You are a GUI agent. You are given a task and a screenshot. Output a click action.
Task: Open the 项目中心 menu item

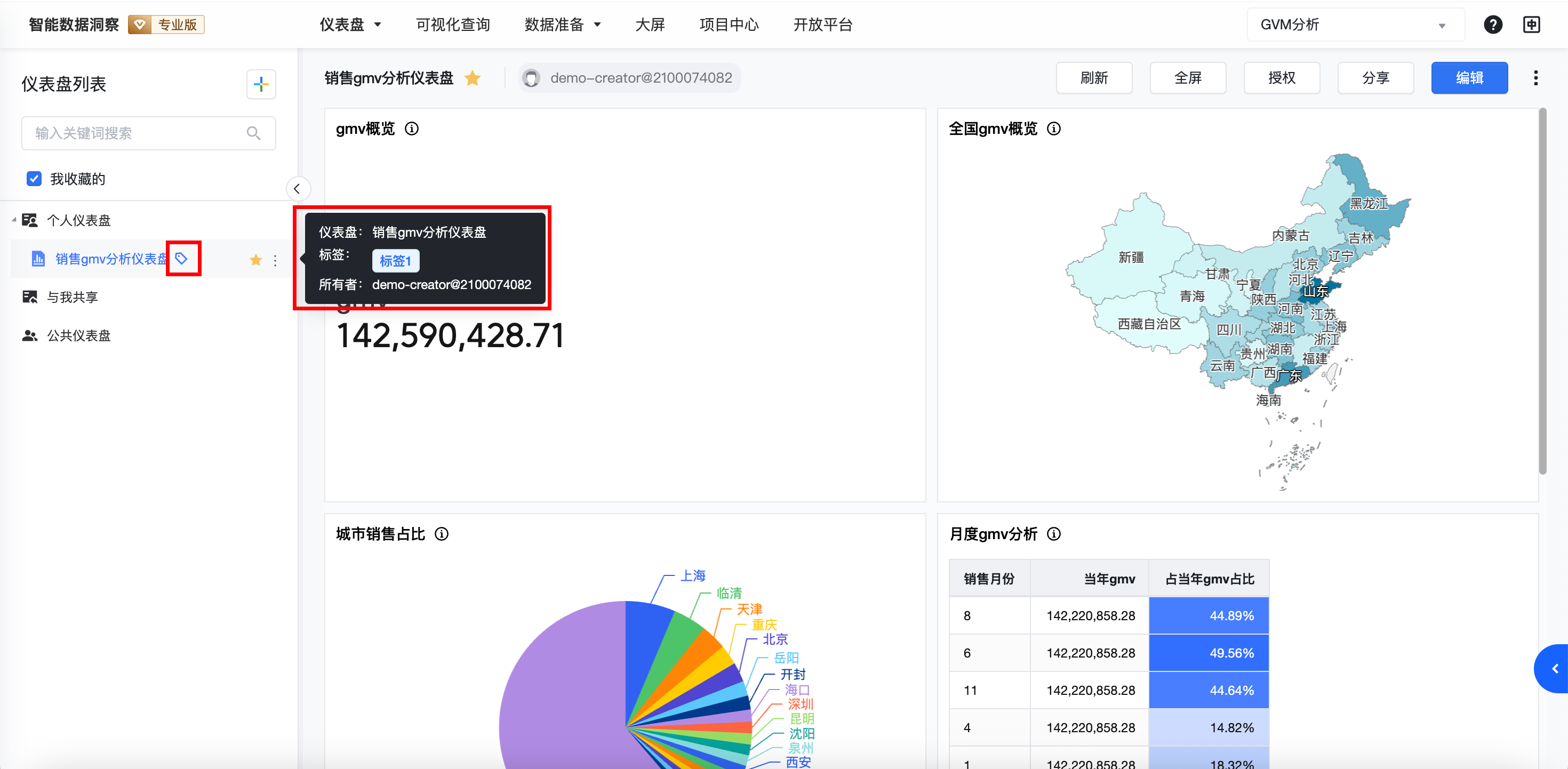coord(729,25)
